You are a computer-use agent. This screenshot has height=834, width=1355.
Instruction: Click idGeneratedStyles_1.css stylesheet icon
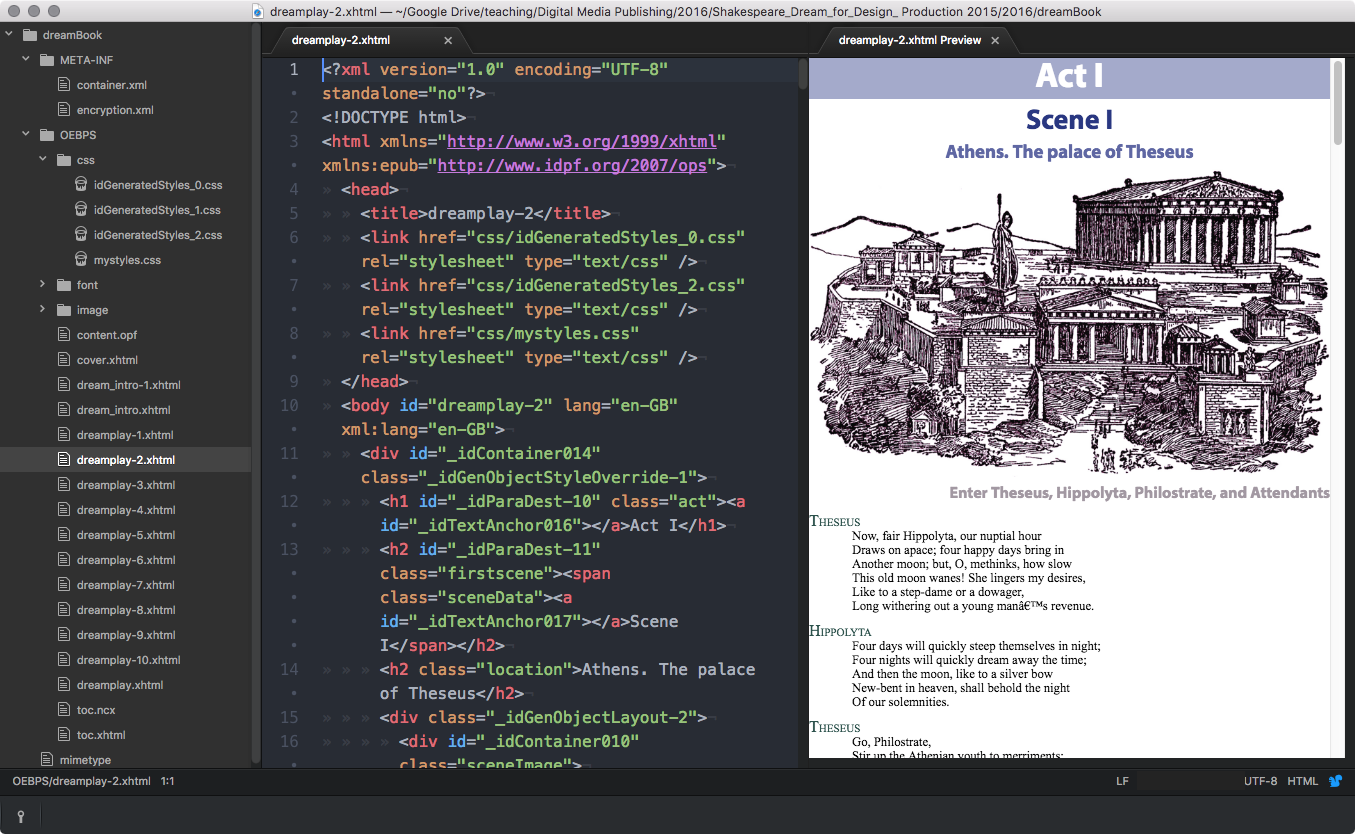(x=80, y=210)
